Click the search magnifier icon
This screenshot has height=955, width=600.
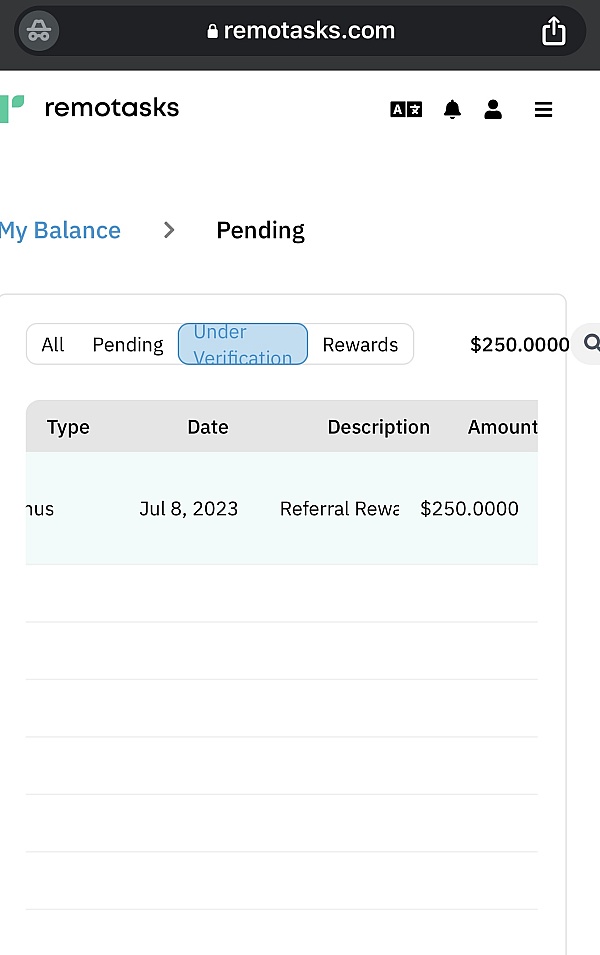[x=591, y=343]
